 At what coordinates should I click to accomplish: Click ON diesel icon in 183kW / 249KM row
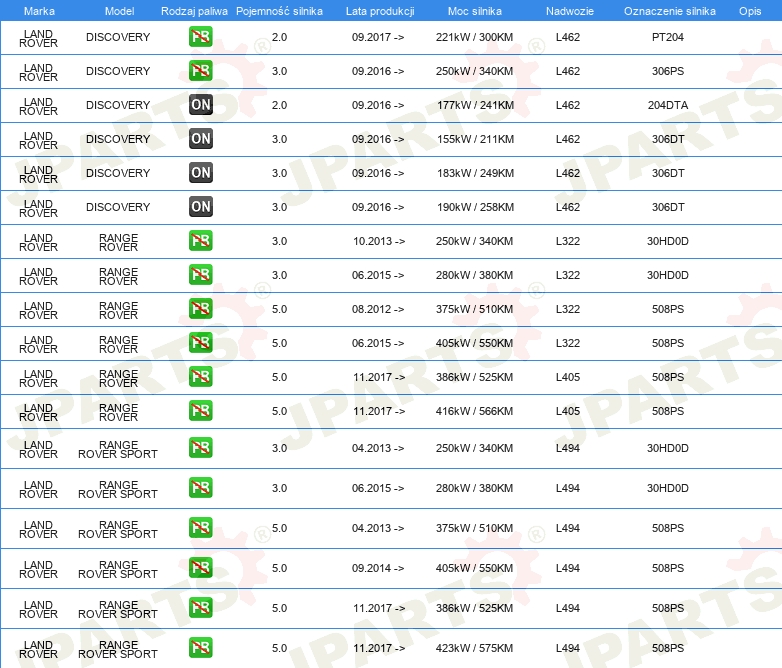click(x=200, y=173)
